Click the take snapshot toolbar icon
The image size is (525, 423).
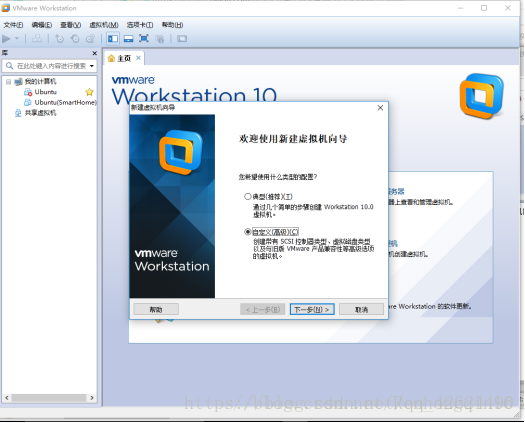tap(60, 39)
